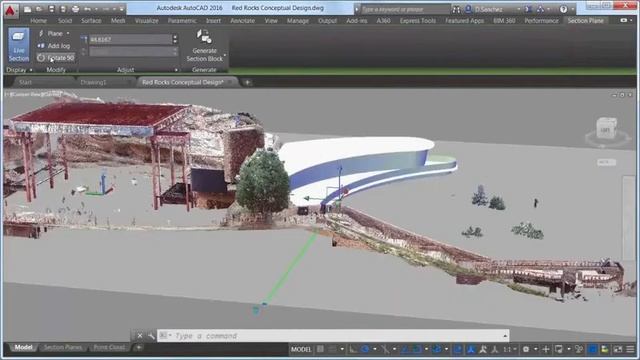Open the Visualize ribbon tab

click(147, 20)
